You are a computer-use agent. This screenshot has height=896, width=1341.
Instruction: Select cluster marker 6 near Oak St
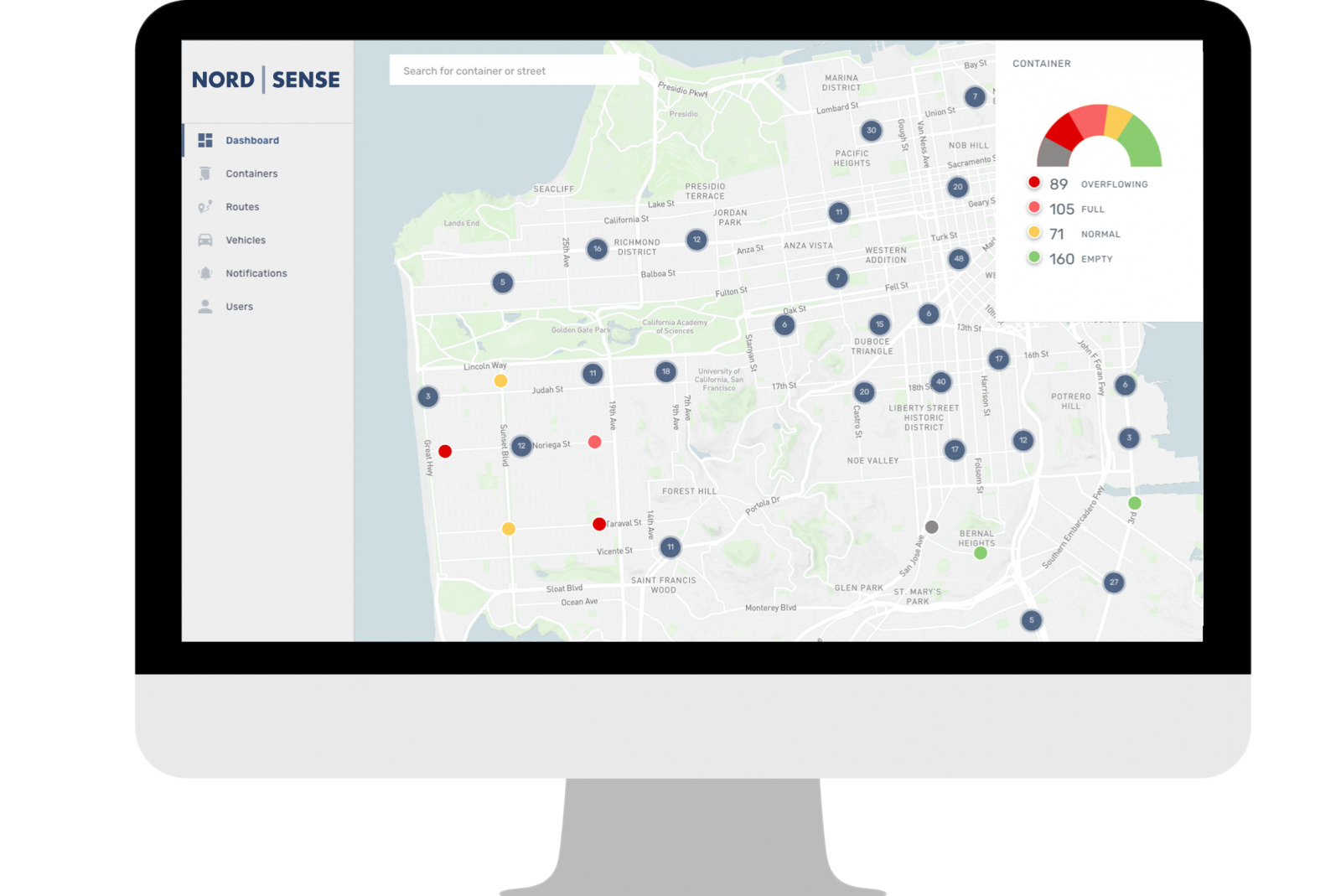784,325
